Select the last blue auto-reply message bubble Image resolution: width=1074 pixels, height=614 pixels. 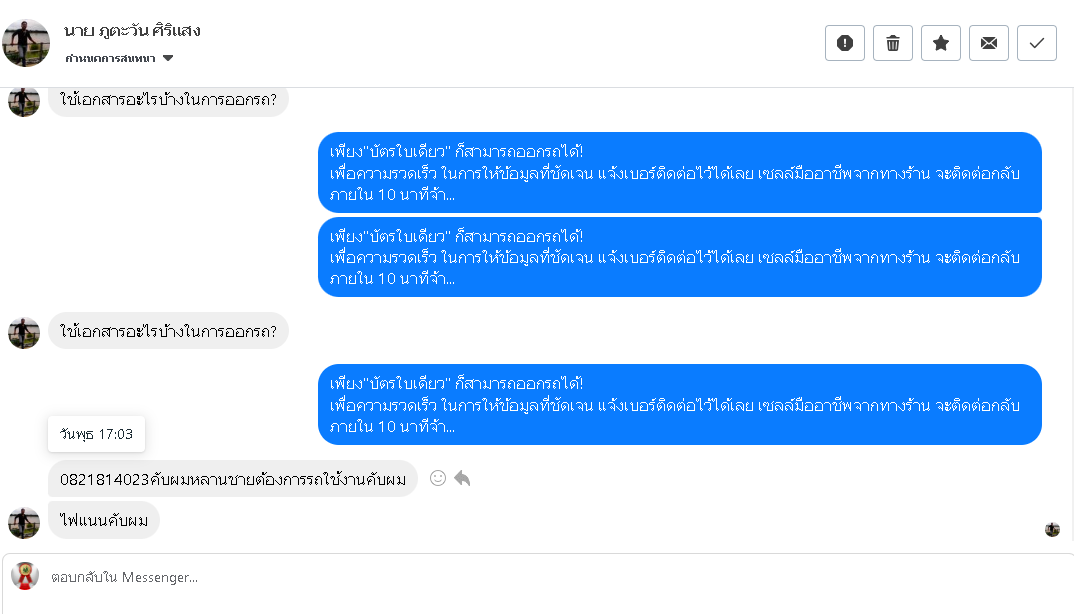point(679,404)
